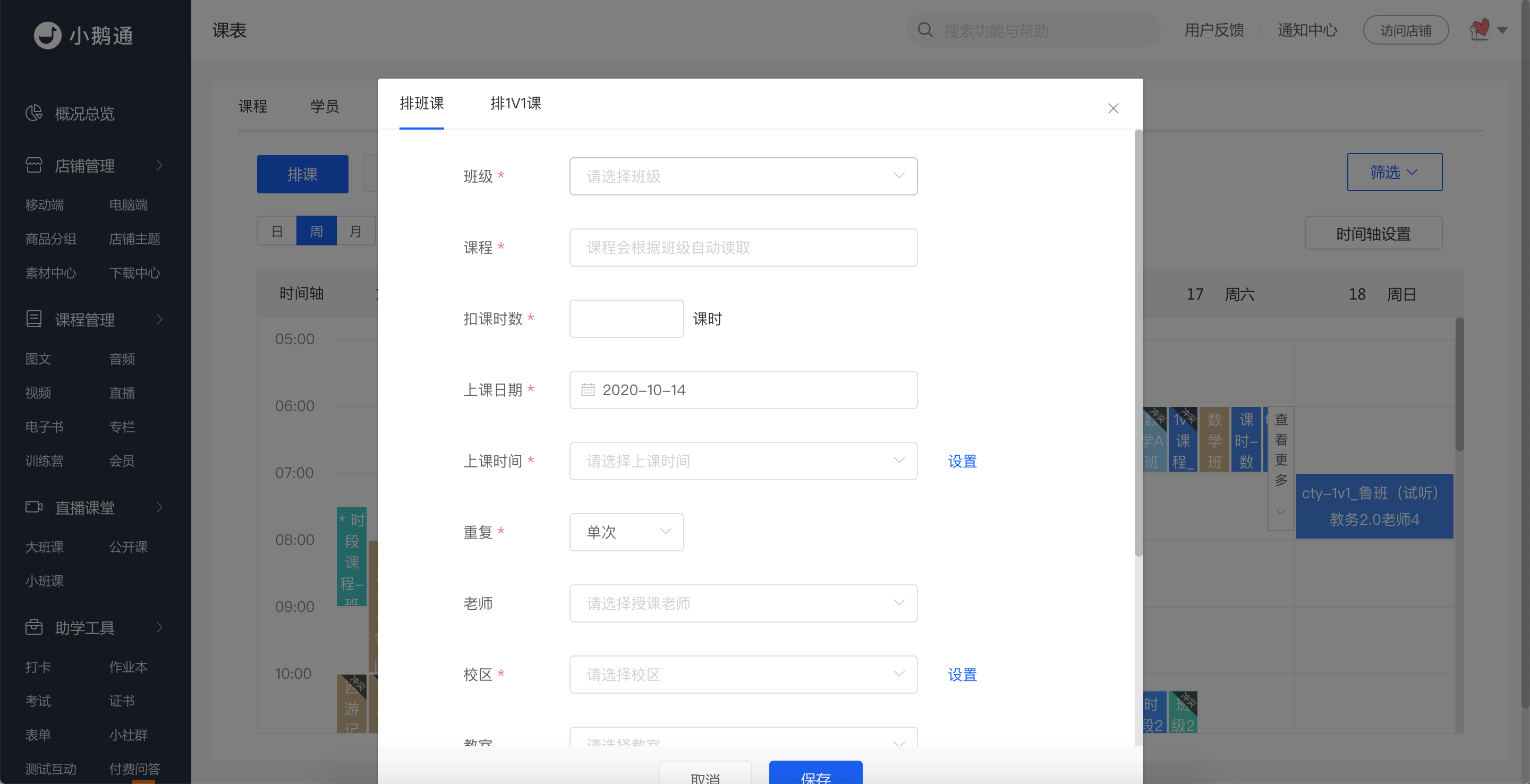Open 移动端 in sidebar
This screenshot has height=784, width=1530.
(45, 205)
